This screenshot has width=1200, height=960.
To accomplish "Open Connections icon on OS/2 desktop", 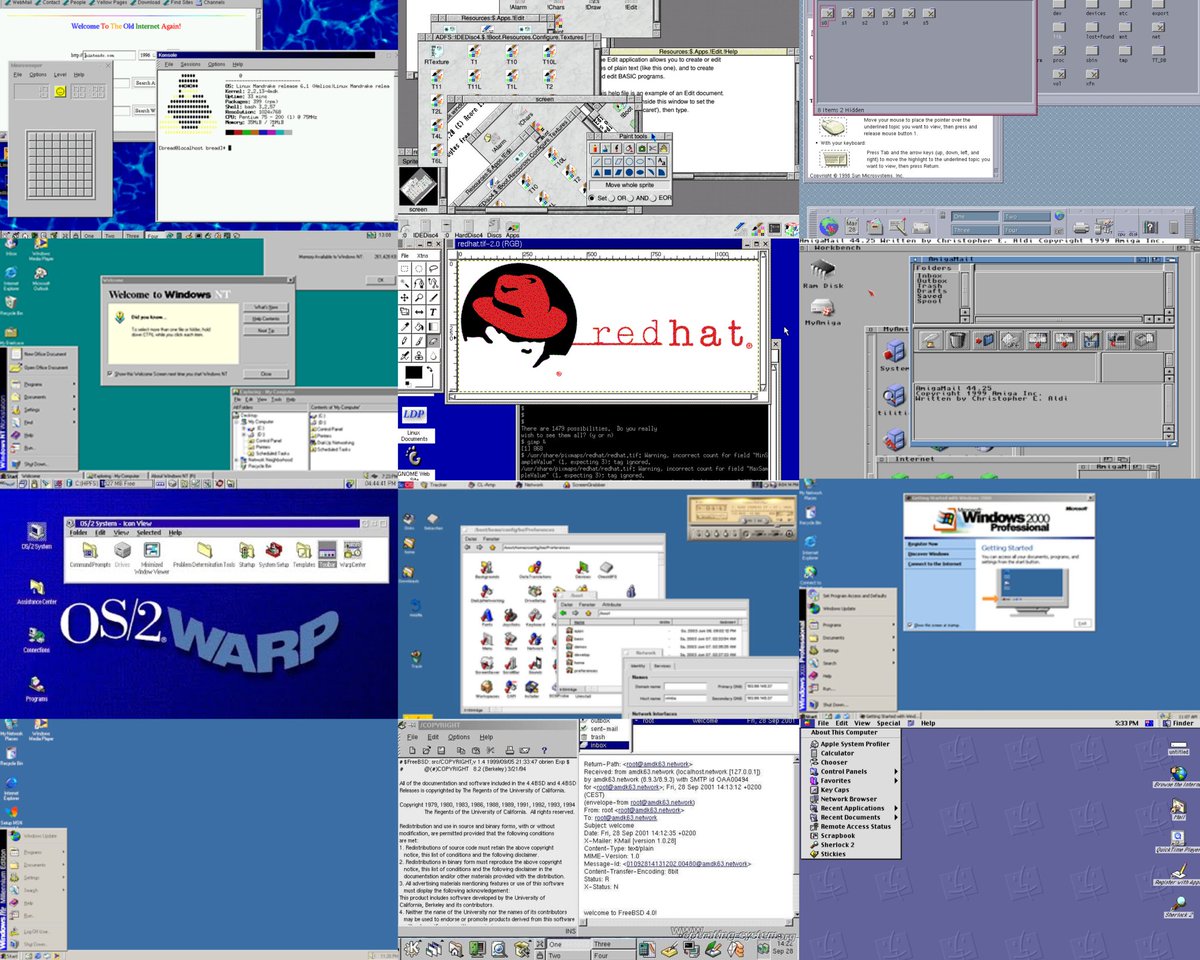I will [x=37, y=640].
